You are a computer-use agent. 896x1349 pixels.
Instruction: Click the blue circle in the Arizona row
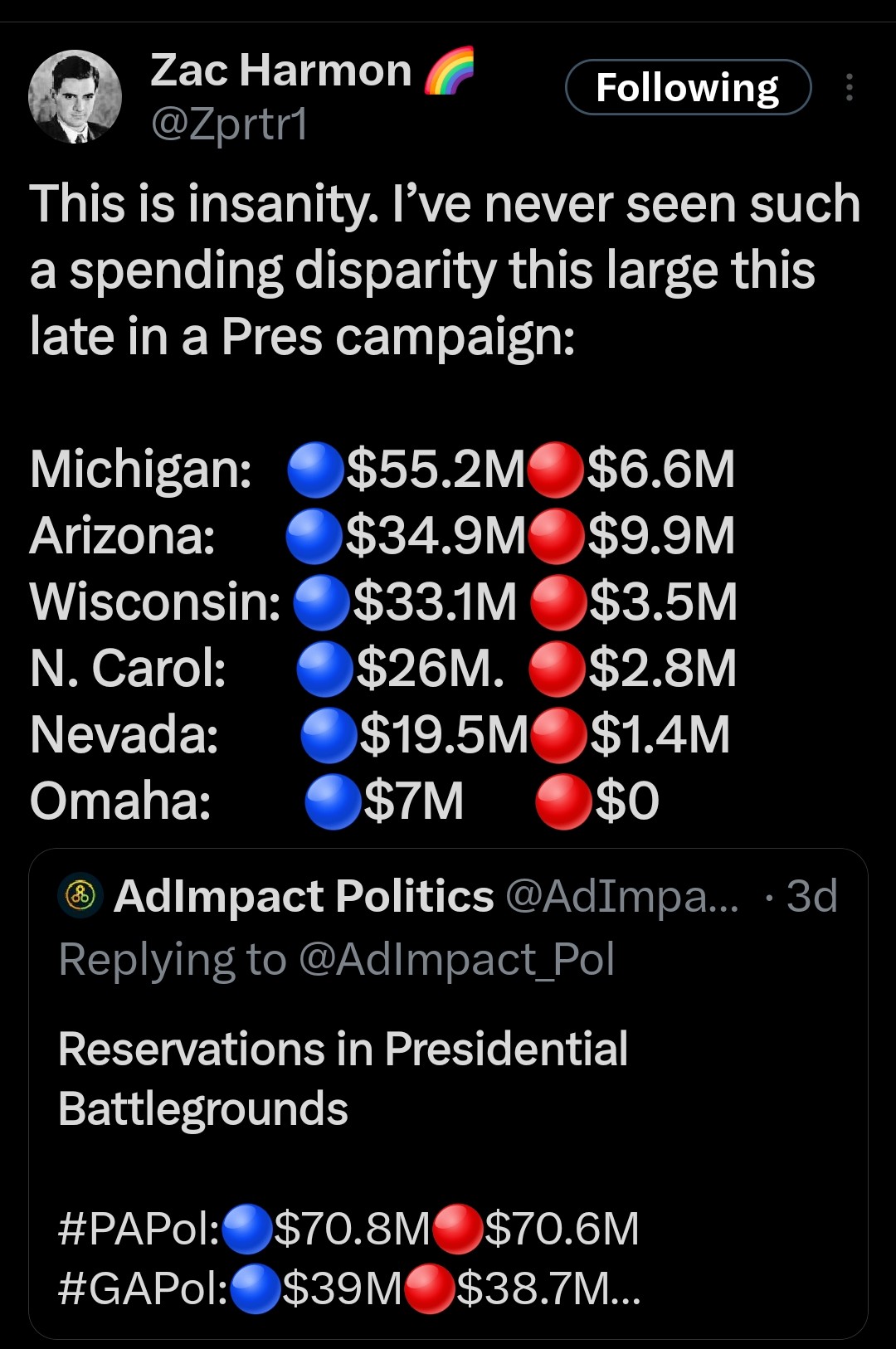coord(314,536)
